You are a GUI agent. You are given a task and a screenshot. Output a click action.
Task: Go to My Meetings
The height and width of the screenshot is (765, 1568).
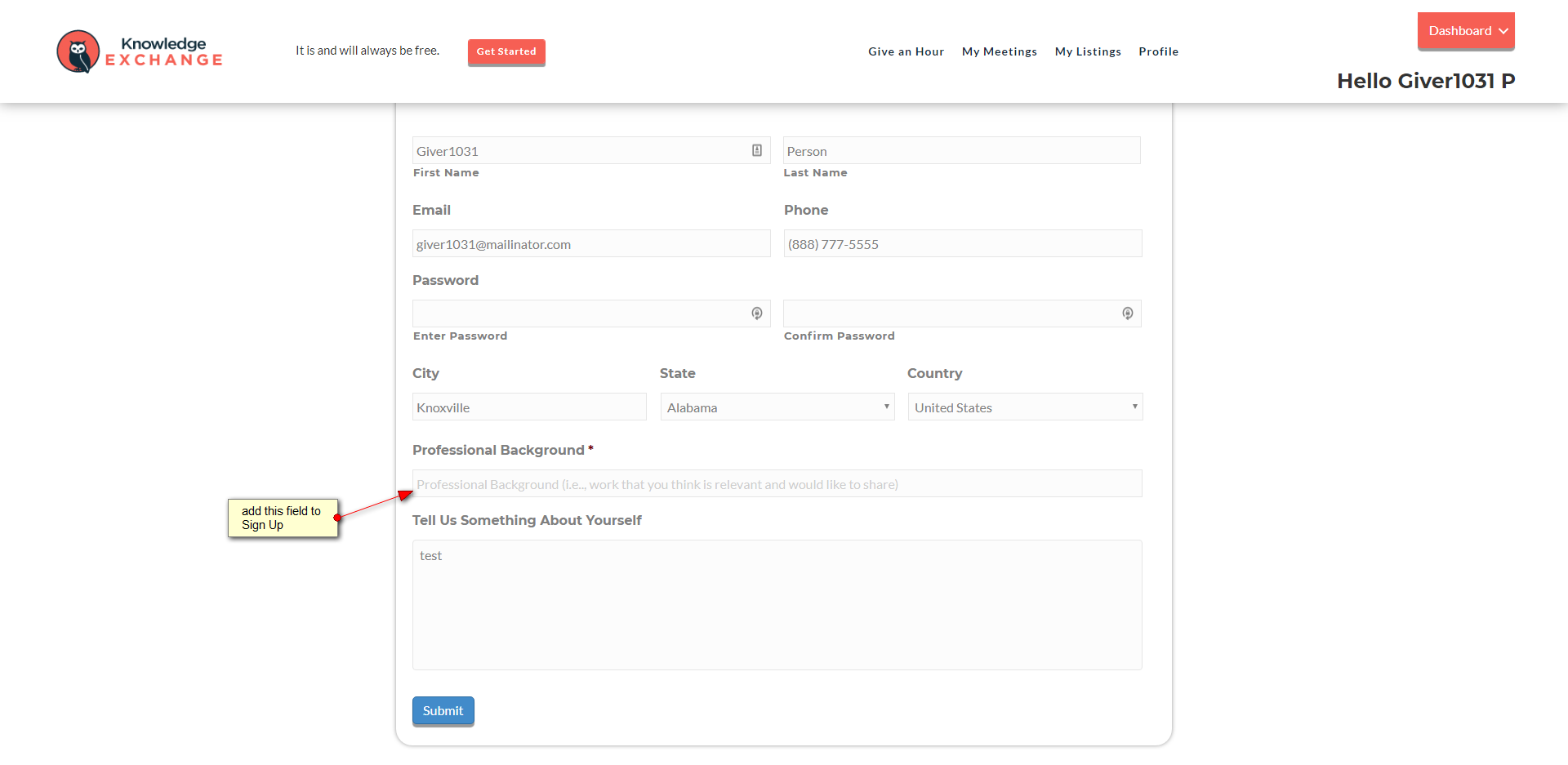click(999, 51)
